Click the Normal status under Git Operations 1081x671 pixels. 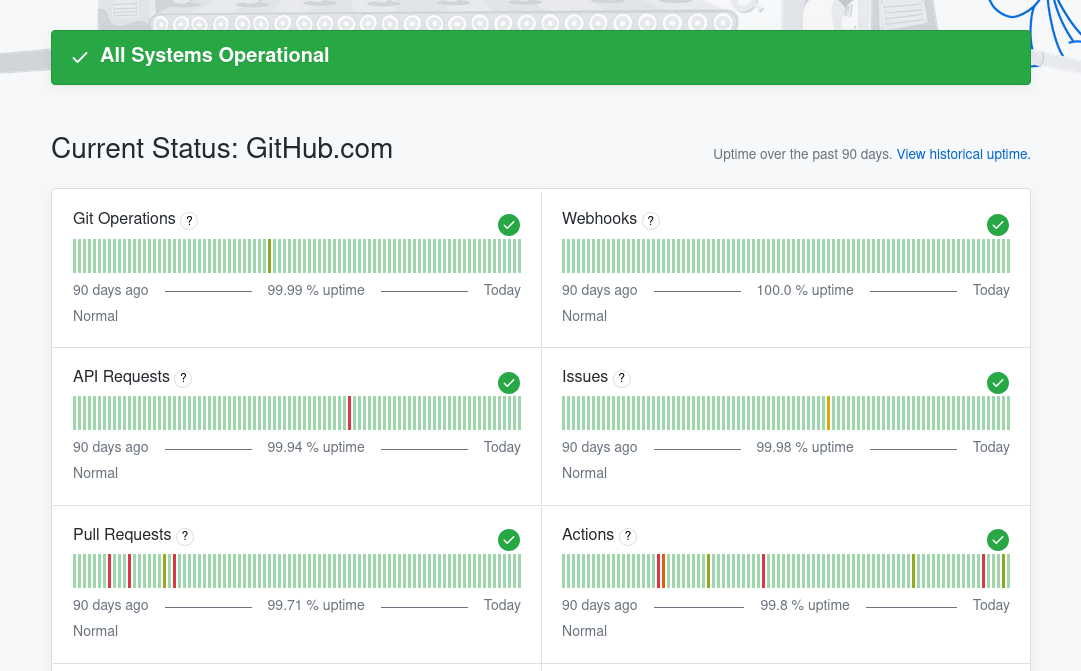click(x=95, y=317)
